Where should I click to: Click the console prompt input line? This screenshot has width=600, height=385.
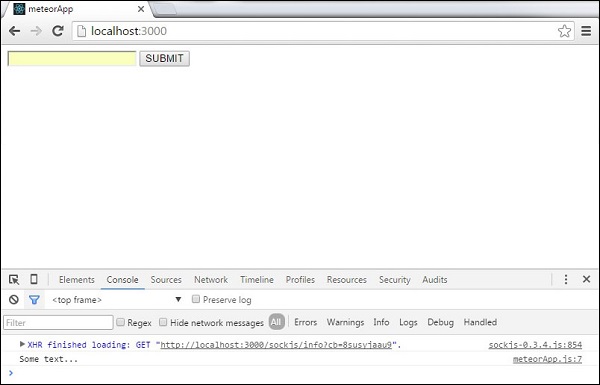[300, 373]
